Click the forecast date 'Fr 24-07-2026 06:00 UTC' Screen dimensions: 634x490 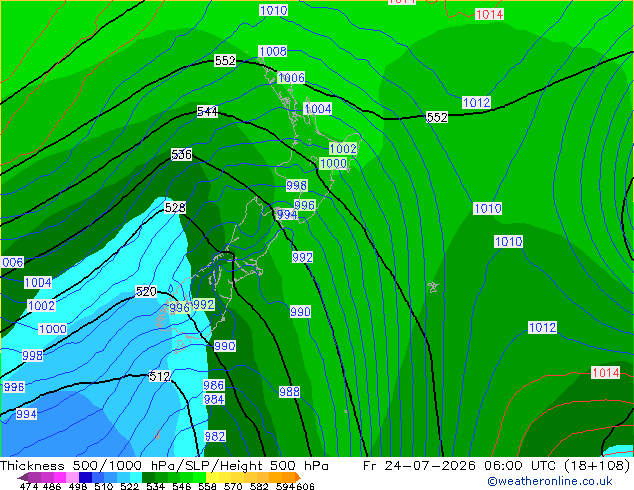[461, 466]
